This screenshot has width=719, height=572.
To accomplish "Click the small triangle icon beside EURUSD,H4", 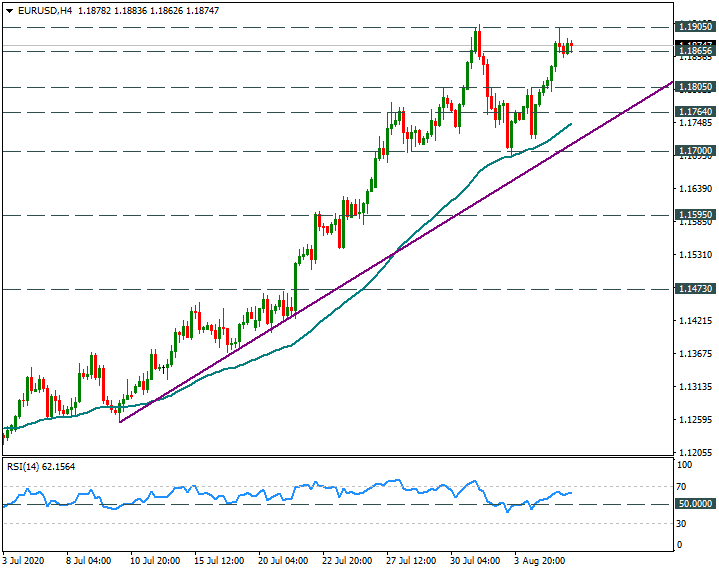I will point(9,10).
